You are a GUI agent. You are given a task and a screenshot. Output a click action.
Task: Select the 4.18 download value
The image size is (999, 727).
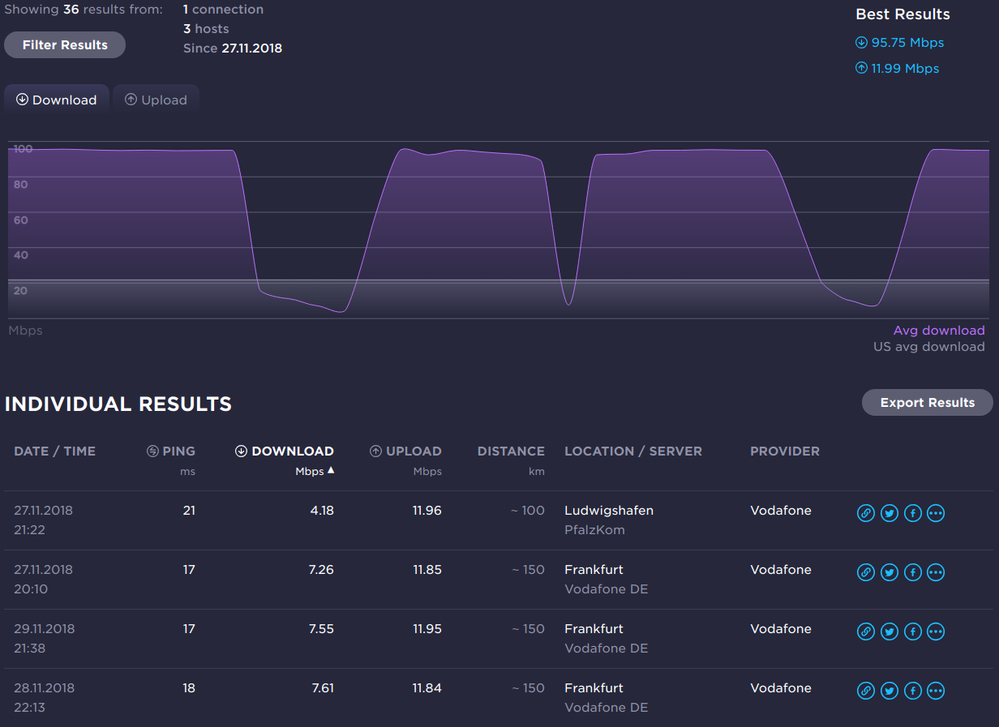click(322, 510)
